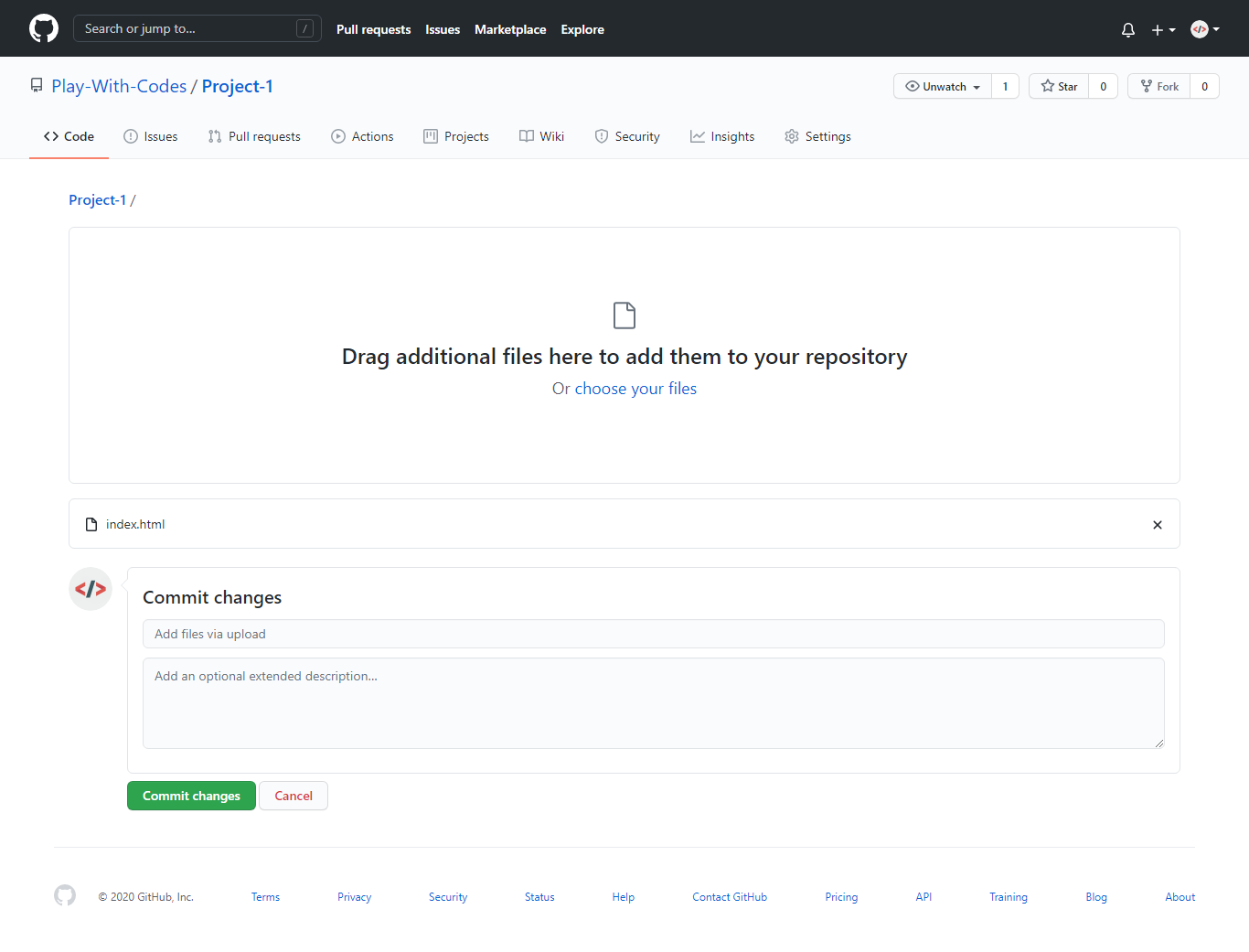Open the Pricing footer link
Screen dimensions: 1249x952
point(841,897)
